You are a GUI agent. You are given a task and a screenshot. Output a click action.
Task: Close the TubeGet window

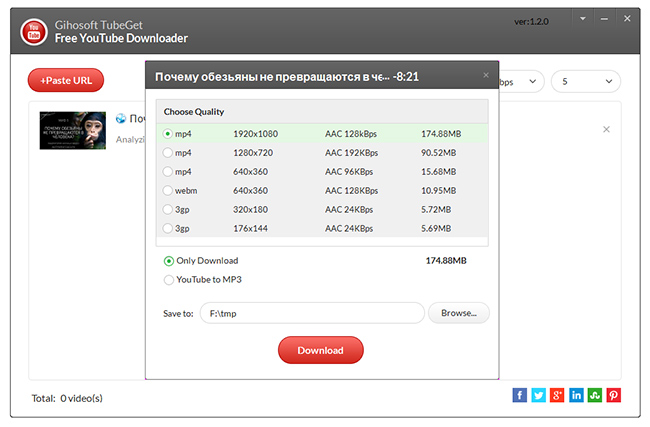[x=627, y=19]
